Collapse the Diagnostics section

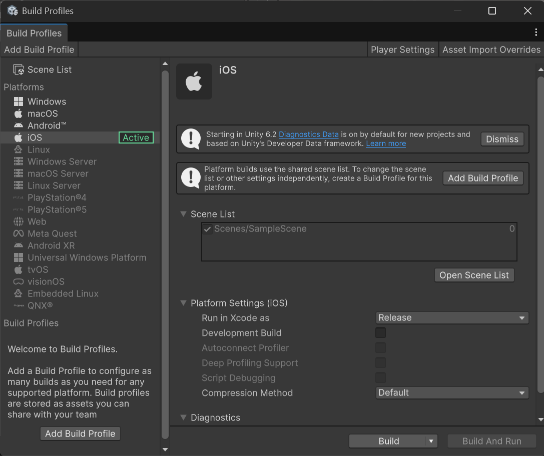coord(184,417)
